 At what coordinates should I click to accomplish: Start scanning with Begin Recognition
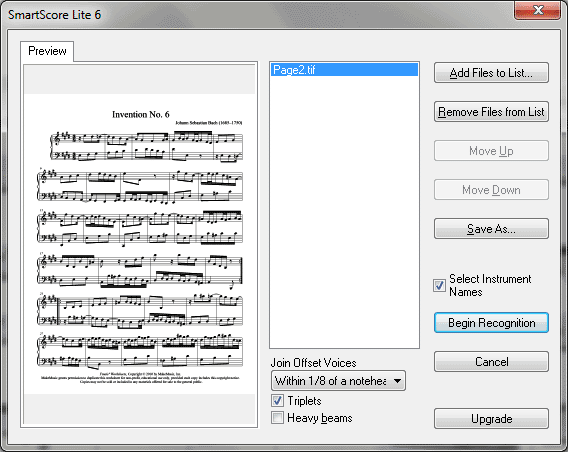[491, 322]
